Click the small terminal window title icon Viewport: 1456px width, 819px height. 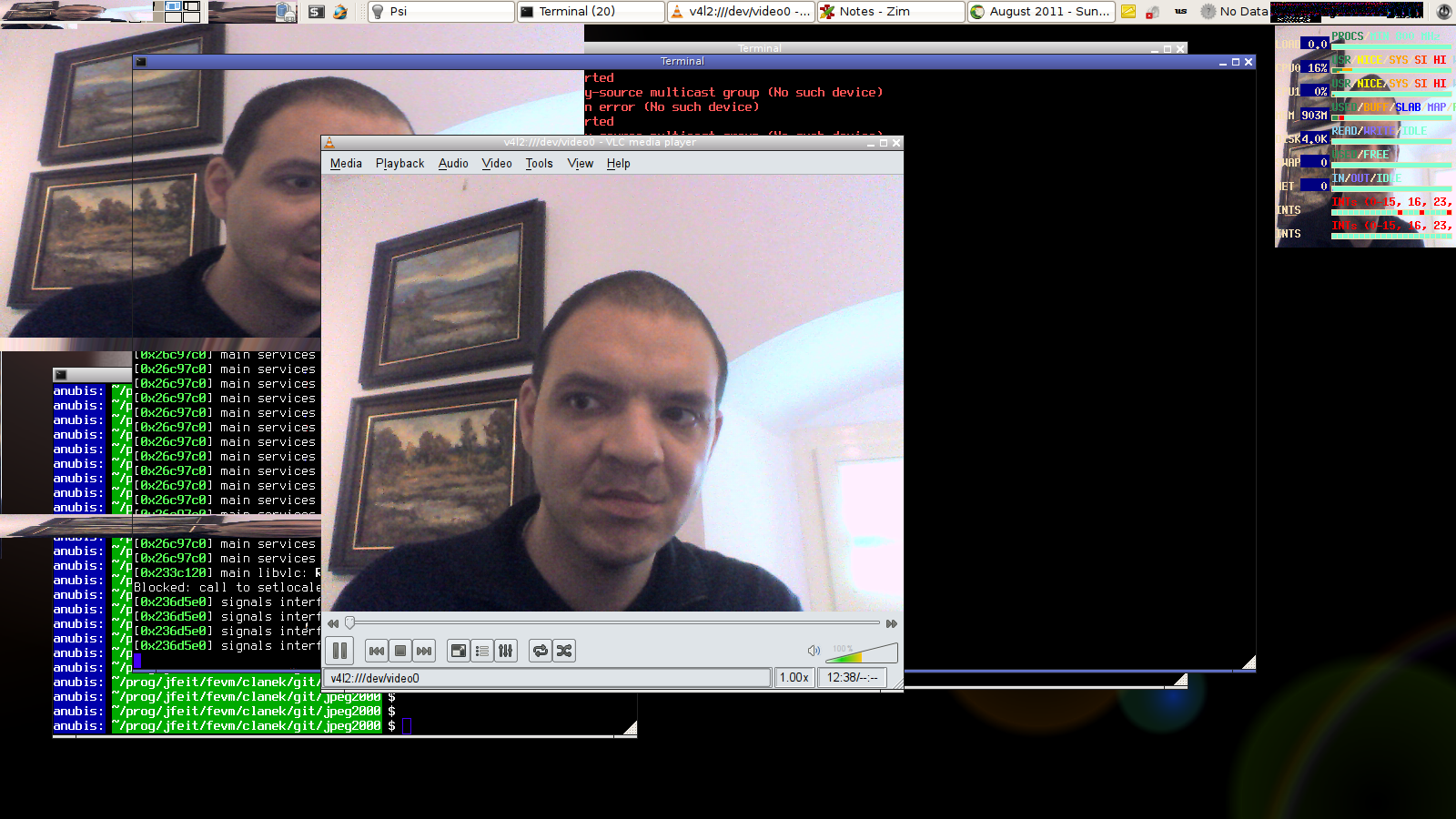[60, 375]
